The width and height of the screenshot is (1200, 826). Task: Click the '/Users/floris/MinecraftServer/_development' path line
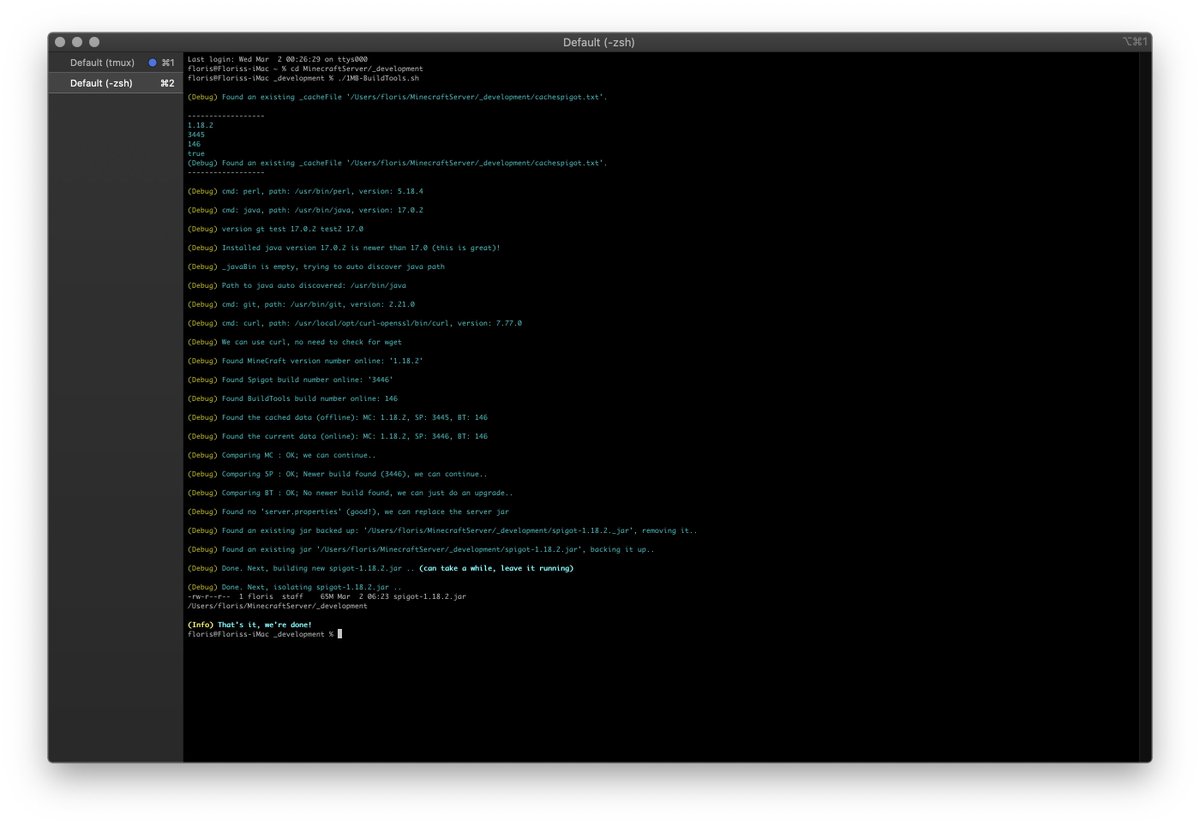pyautogui.click(x=277, y=606)
